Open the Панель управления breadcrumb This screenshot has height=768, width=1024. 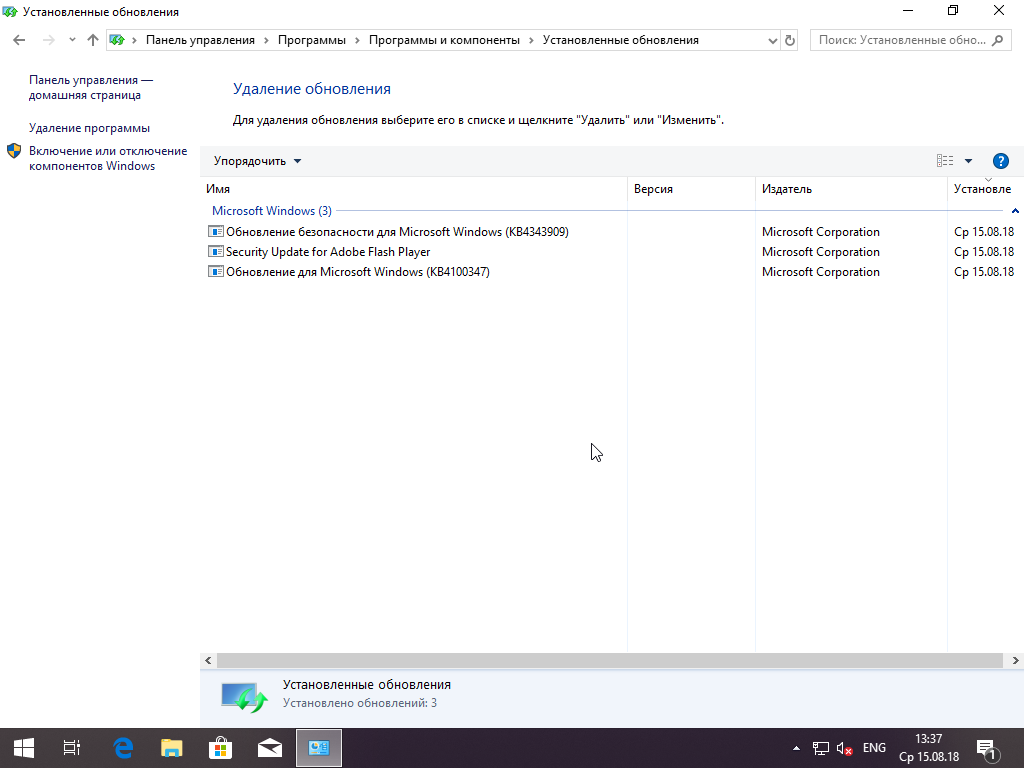point(200,40)
